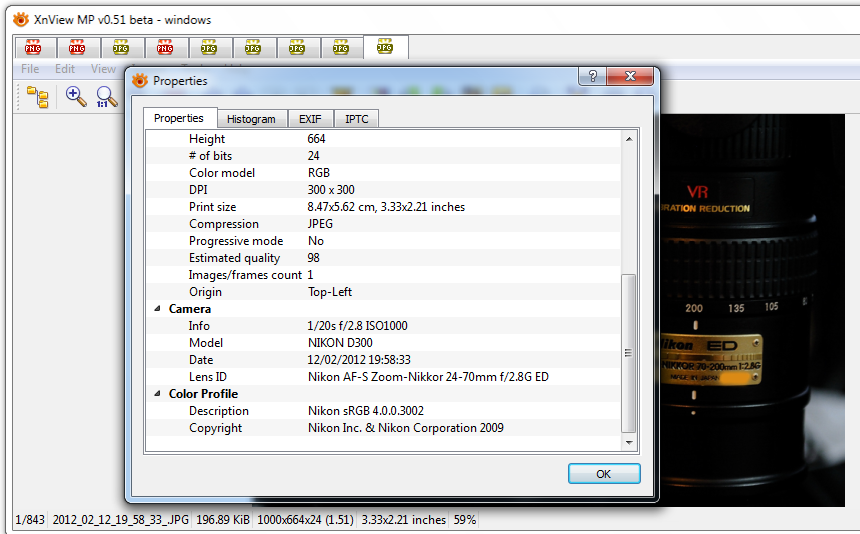Click the Color model RGB row
This screenshot has width=860, height=534.
click(383, 173)
